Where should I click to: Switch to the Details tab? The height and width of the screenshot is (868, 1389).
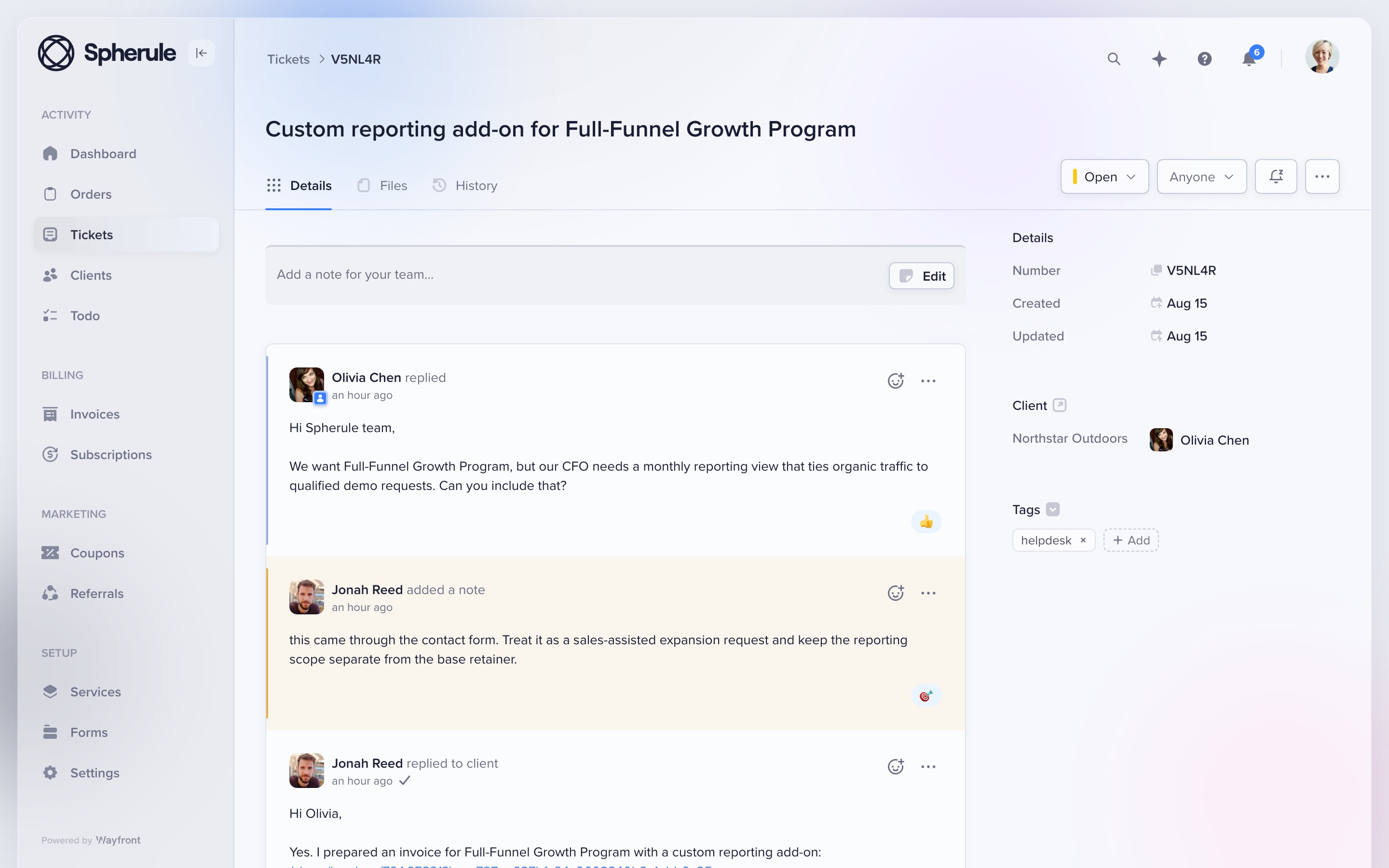pos(299,186)
